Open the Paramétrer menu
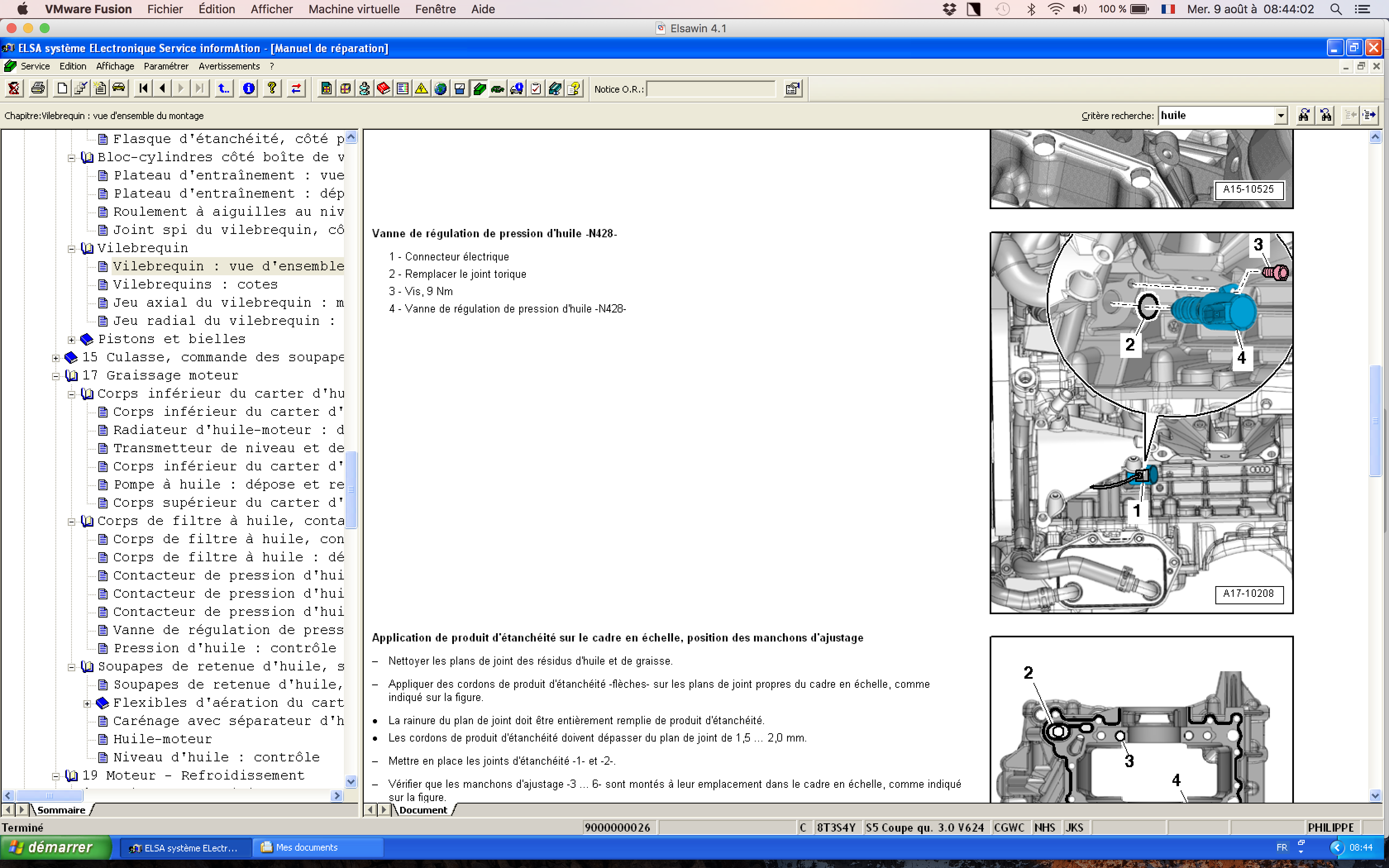Image resolution: width=1389 pixels, height=868 pixels. pyautogui.click(x=166, y=66)
